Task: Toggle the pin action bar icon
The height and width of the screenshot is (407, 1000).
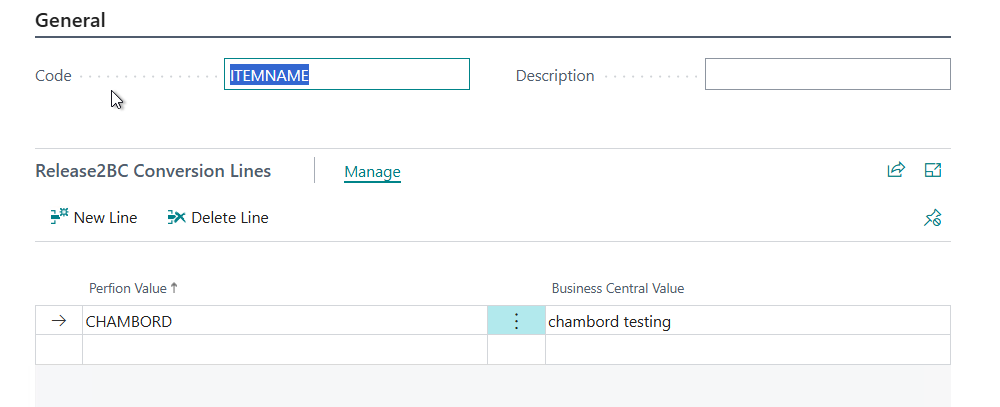Action: point(932,218)
